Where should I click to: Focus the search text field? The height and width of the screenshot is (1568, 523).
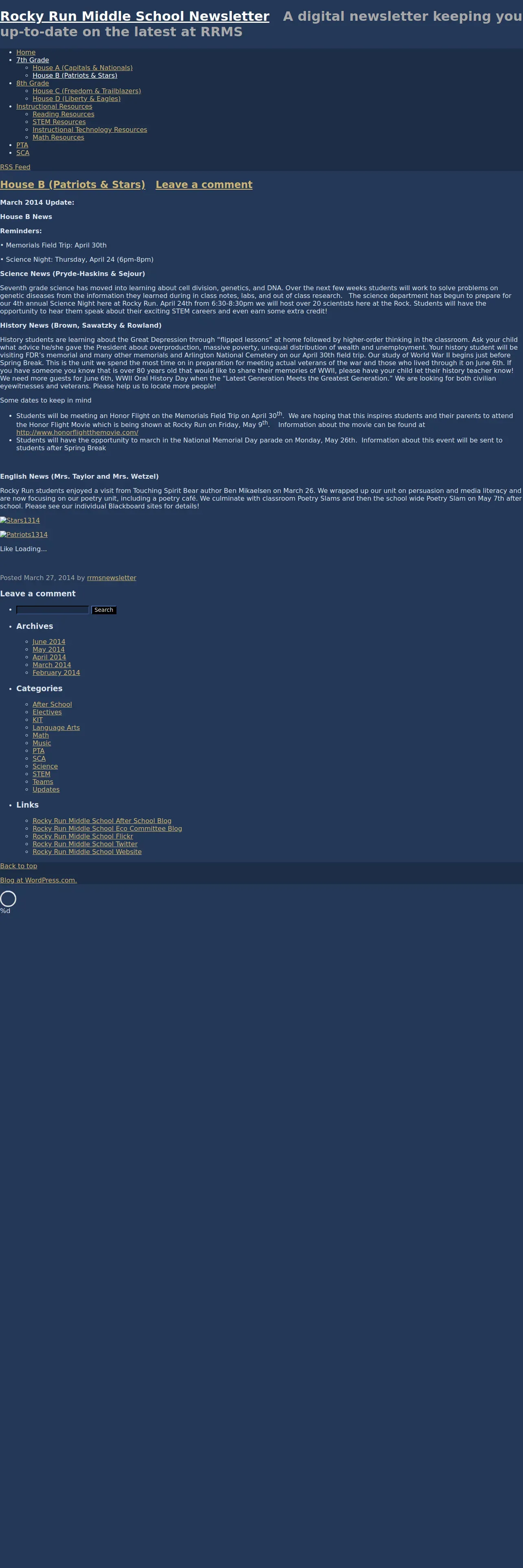click(53, 610)
